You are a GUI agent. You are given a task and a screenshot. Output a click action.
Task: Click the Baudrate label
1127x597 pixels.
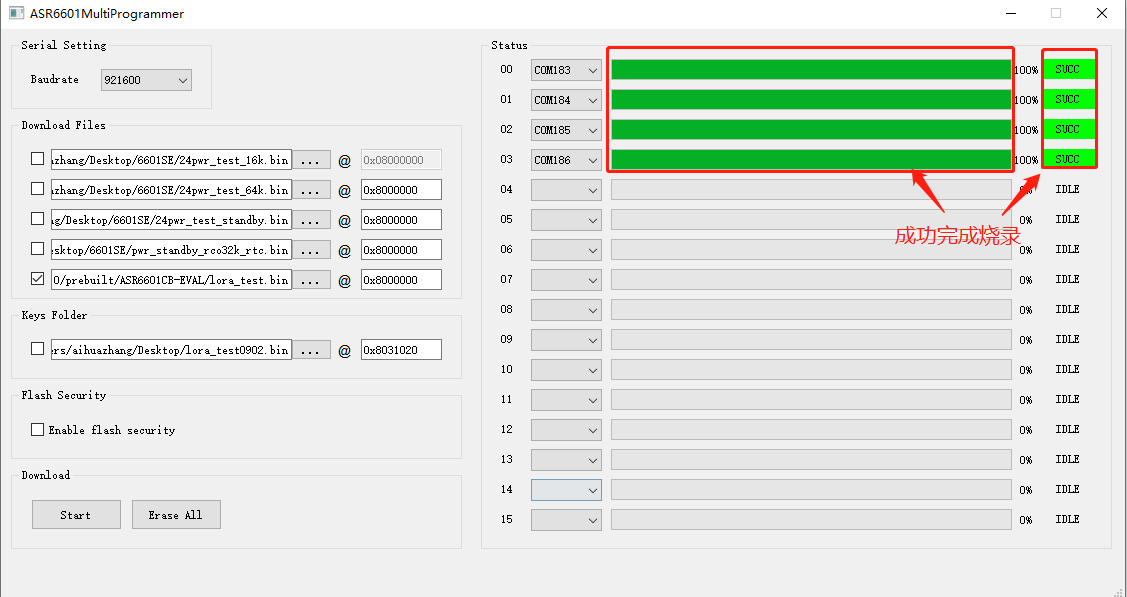click(x=55, y=80)
